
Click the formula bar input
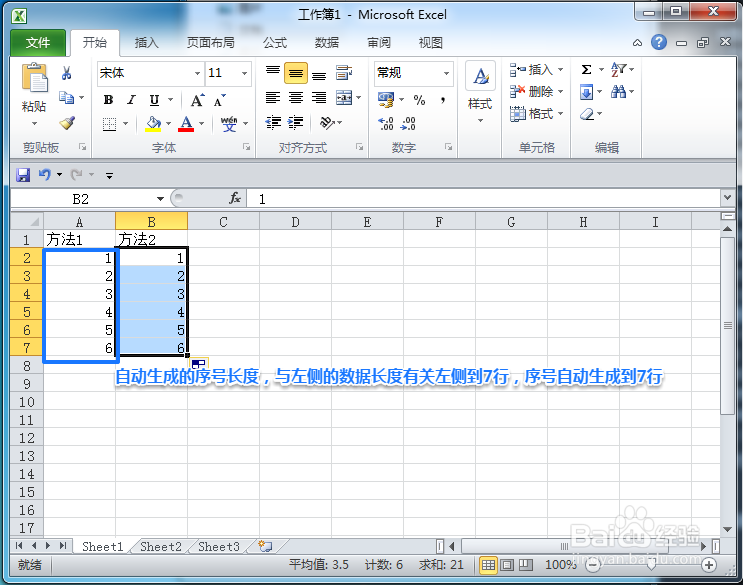pyautogui.click(x=483, y=198)
